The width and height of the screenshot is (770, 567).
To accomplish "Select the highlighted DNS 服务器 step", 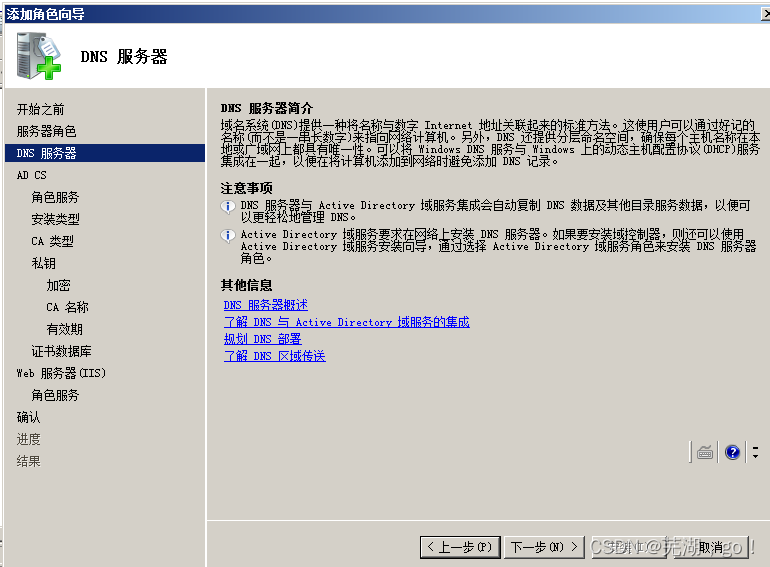I will pyautogui.click(x=105, y=153).
